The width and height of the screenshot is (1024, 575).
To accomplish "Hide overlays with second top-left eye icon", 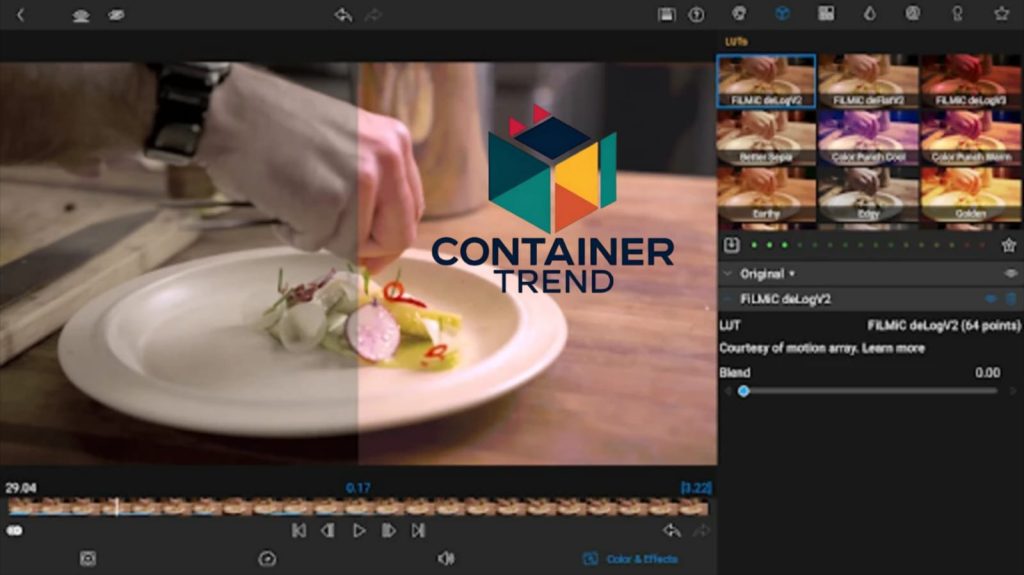I will pos(116,15).
